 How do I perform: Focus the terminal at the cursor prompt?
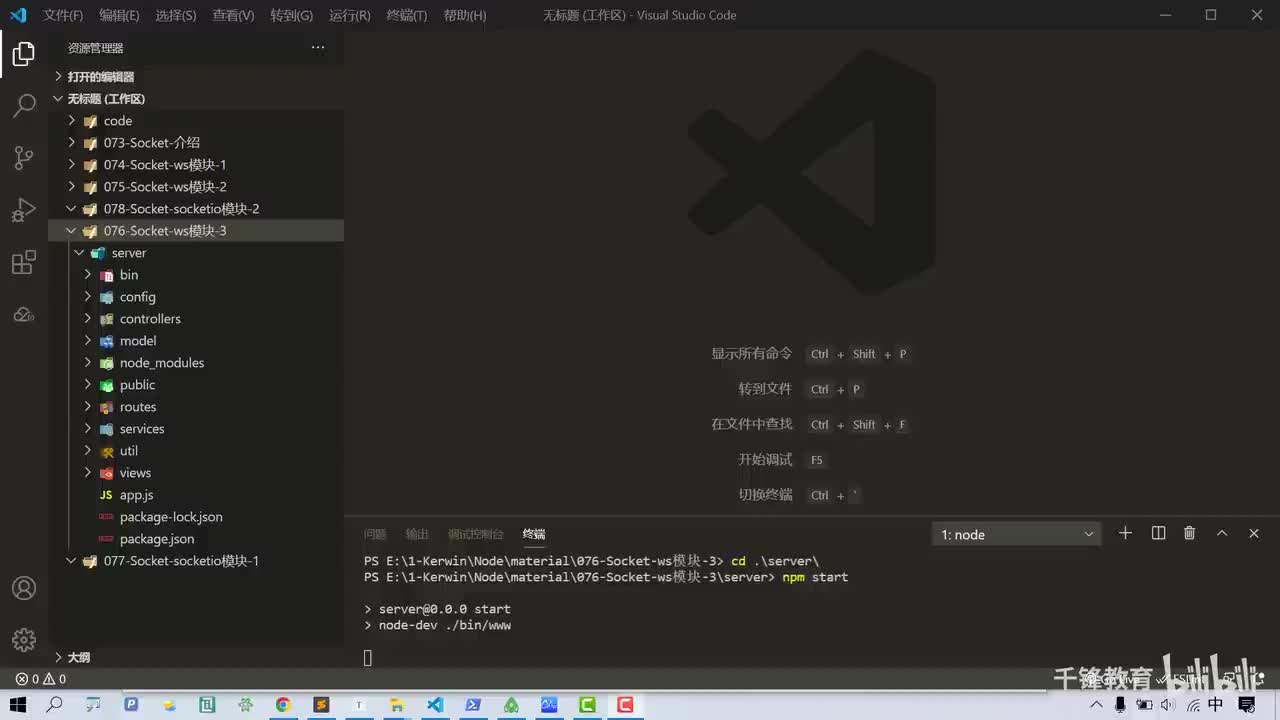(368, 657)
